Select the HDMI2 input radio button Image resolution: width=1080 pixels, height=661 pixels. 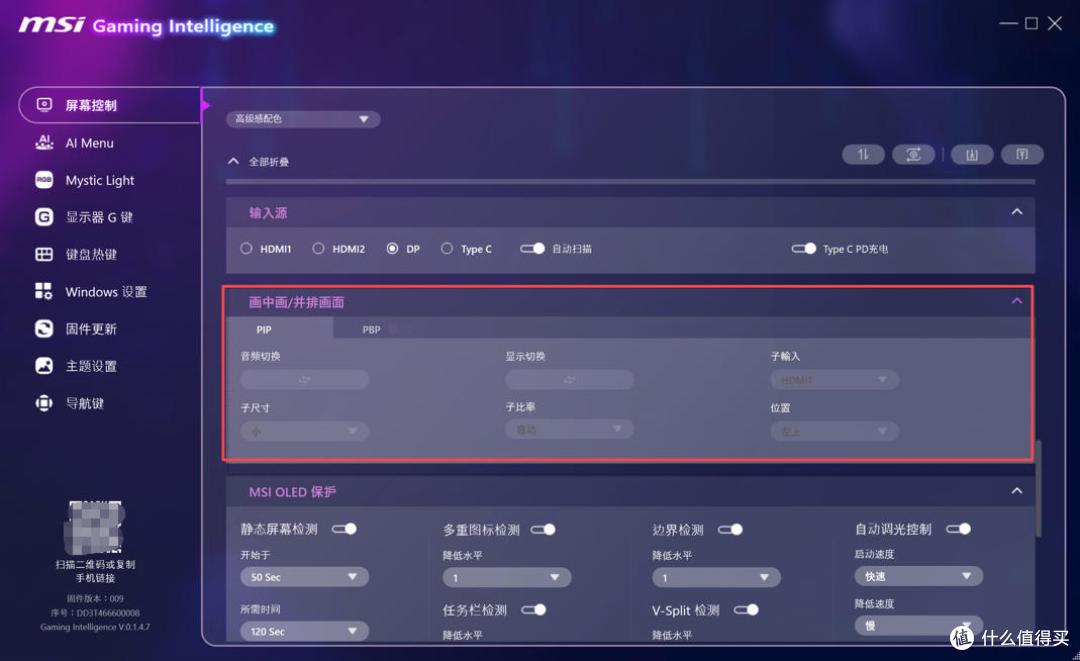tap(318, 249)
